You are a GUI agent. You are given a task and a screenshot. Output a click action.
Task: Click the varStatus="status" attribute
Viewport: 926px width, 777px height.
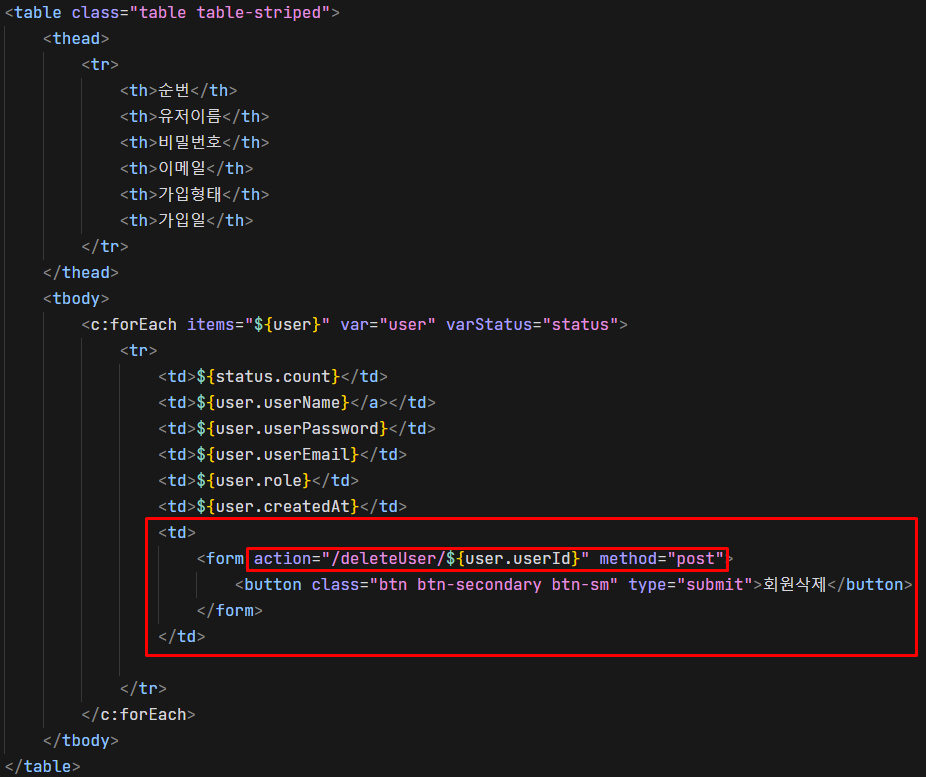point(532,324)
